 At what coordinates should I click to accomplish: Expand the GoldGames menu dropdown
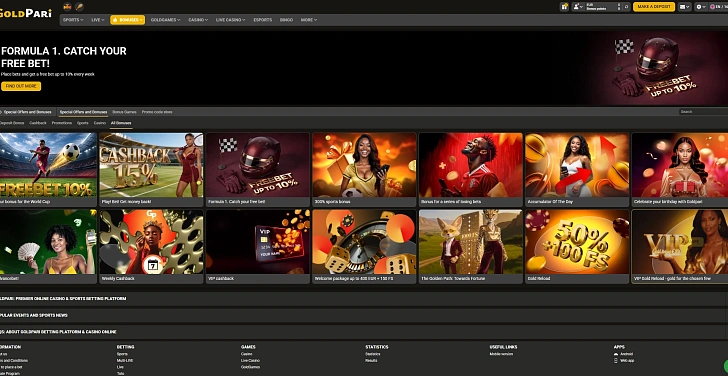click(x=165, y=20)
